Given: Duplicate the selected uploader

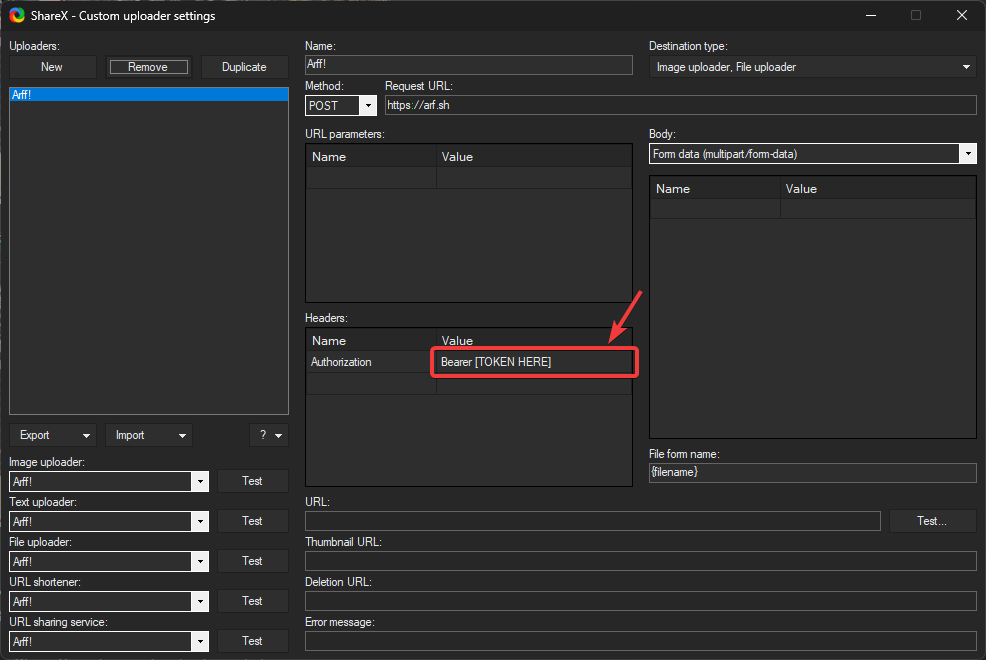Looking at the screenshot, I should [244, 67].
